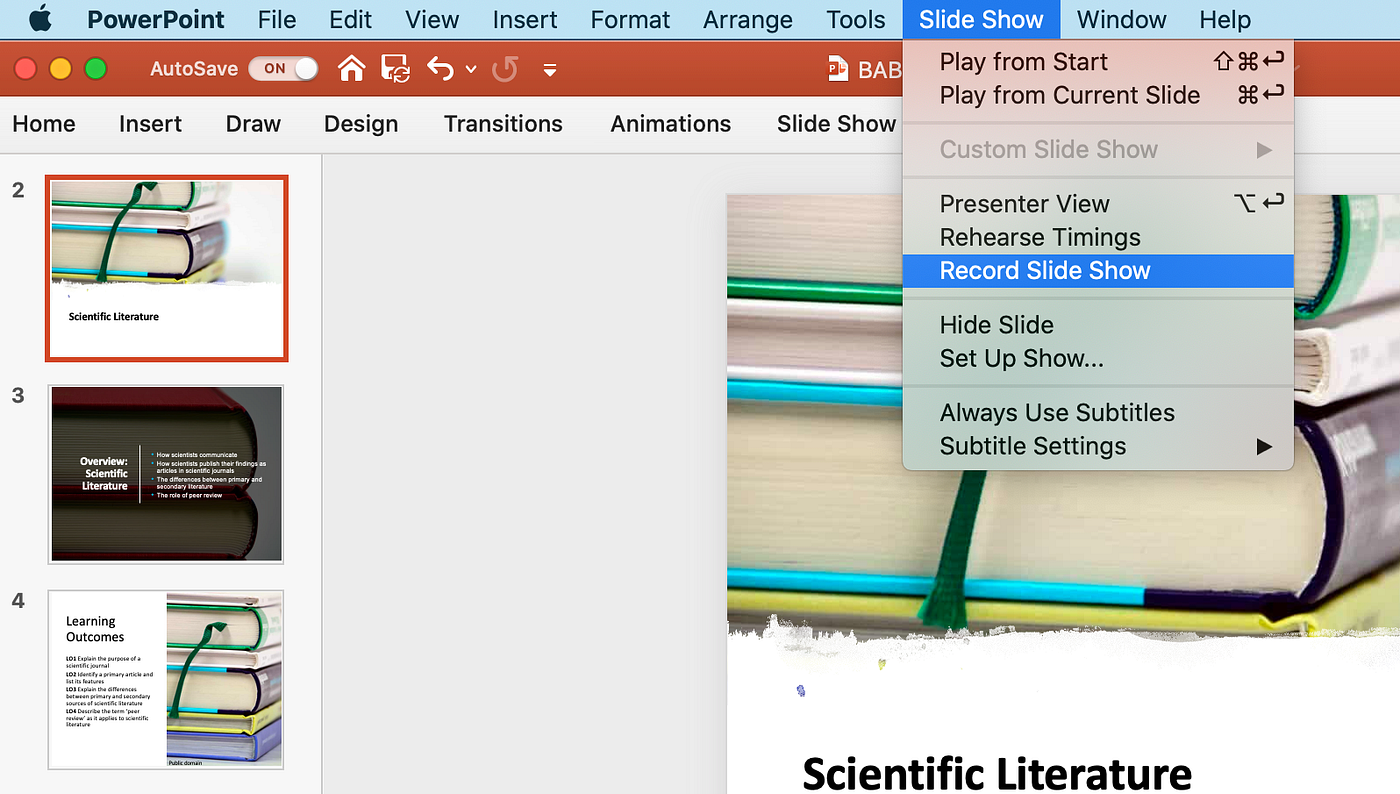Open the Customize Quick Access Toolbar dropdown
This screenshot has height=794, width=1400.
click(549, 70)
